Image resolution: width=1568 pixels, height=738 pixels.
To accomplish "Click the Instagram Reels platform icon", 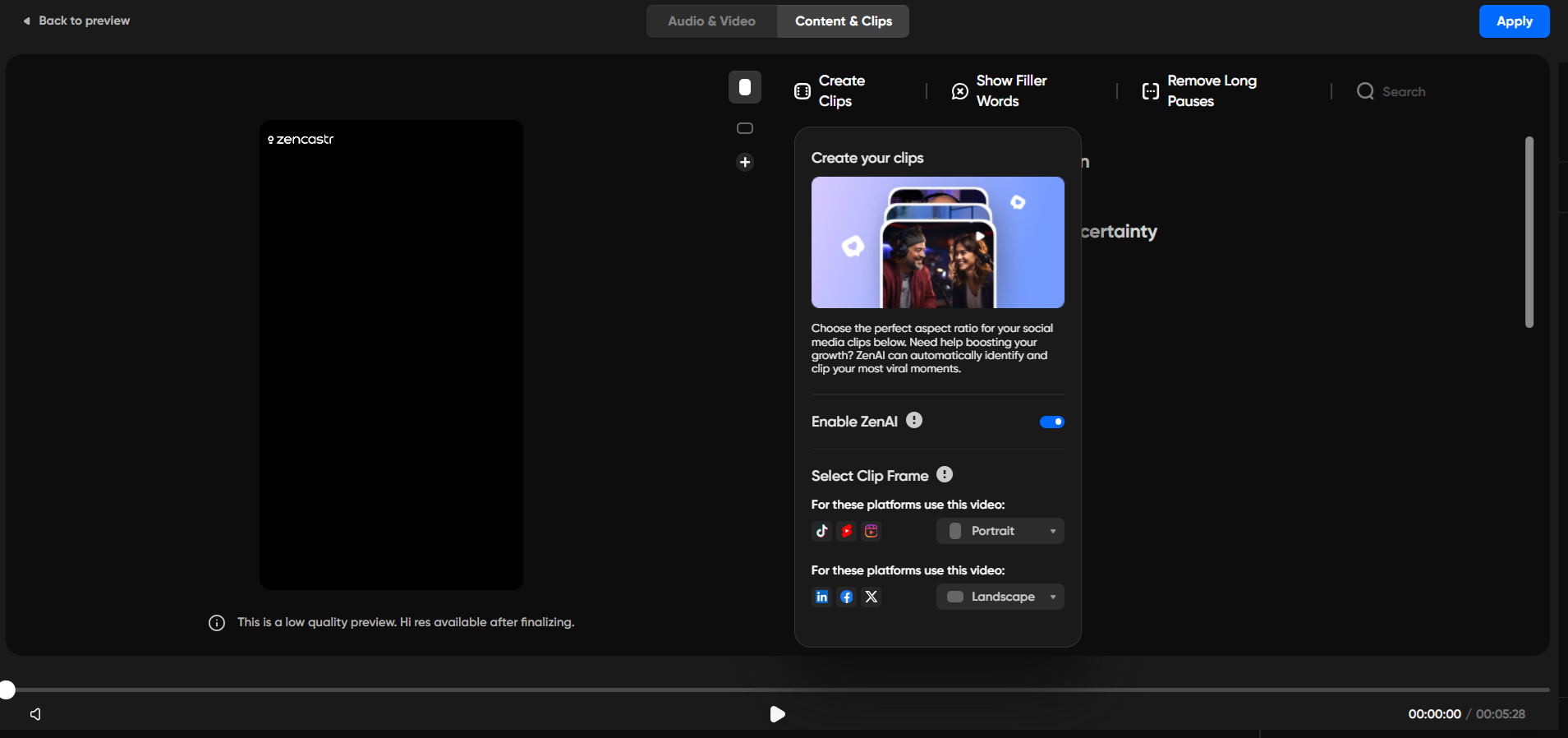I will 871,531.
